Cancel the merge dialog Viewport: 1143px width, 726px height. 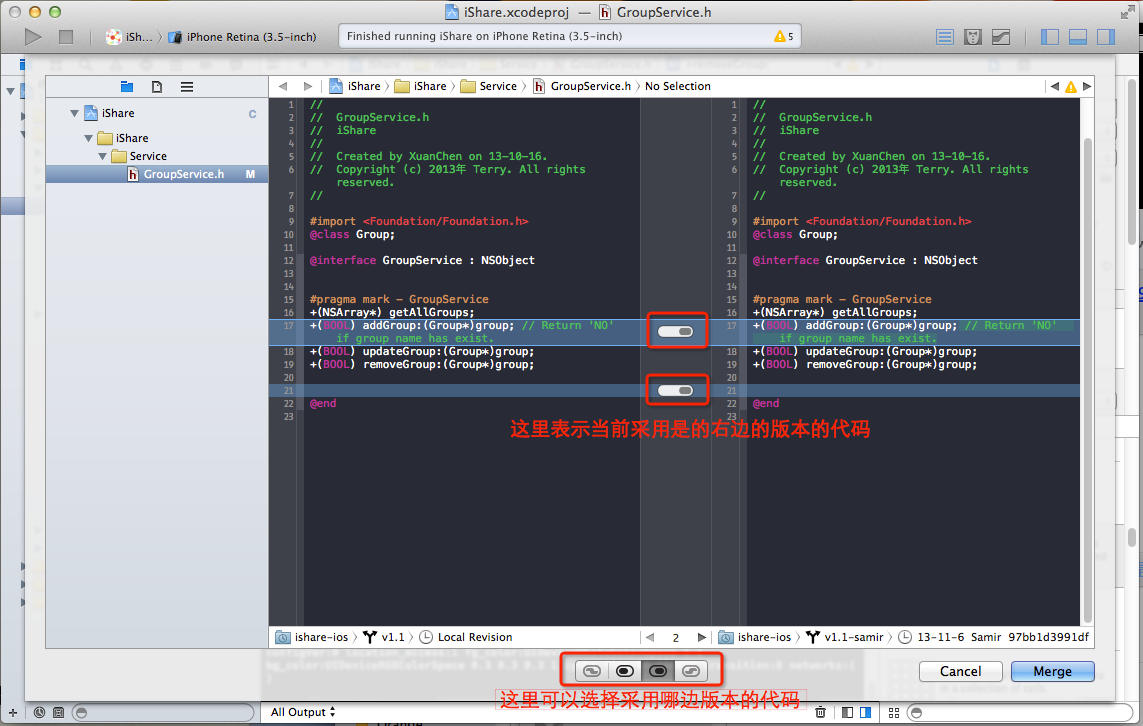960,671
